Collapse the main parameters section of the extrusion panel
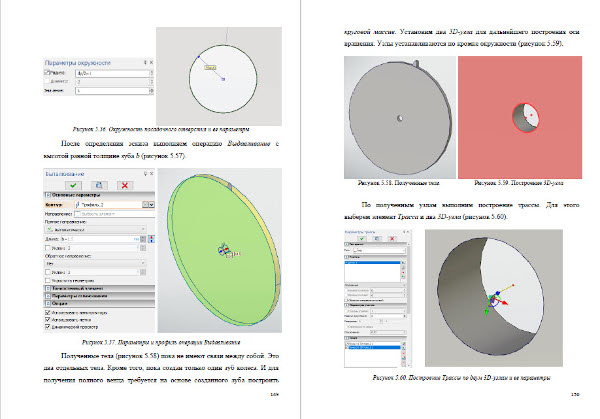Image resolution: width=600 pixels, height=419 pixels. 48,195
